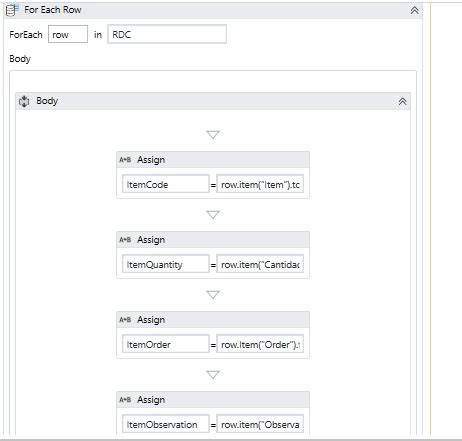Edit the ForEach row variable field
This screenshot has height=441, width=462.
tap(68, 34)
